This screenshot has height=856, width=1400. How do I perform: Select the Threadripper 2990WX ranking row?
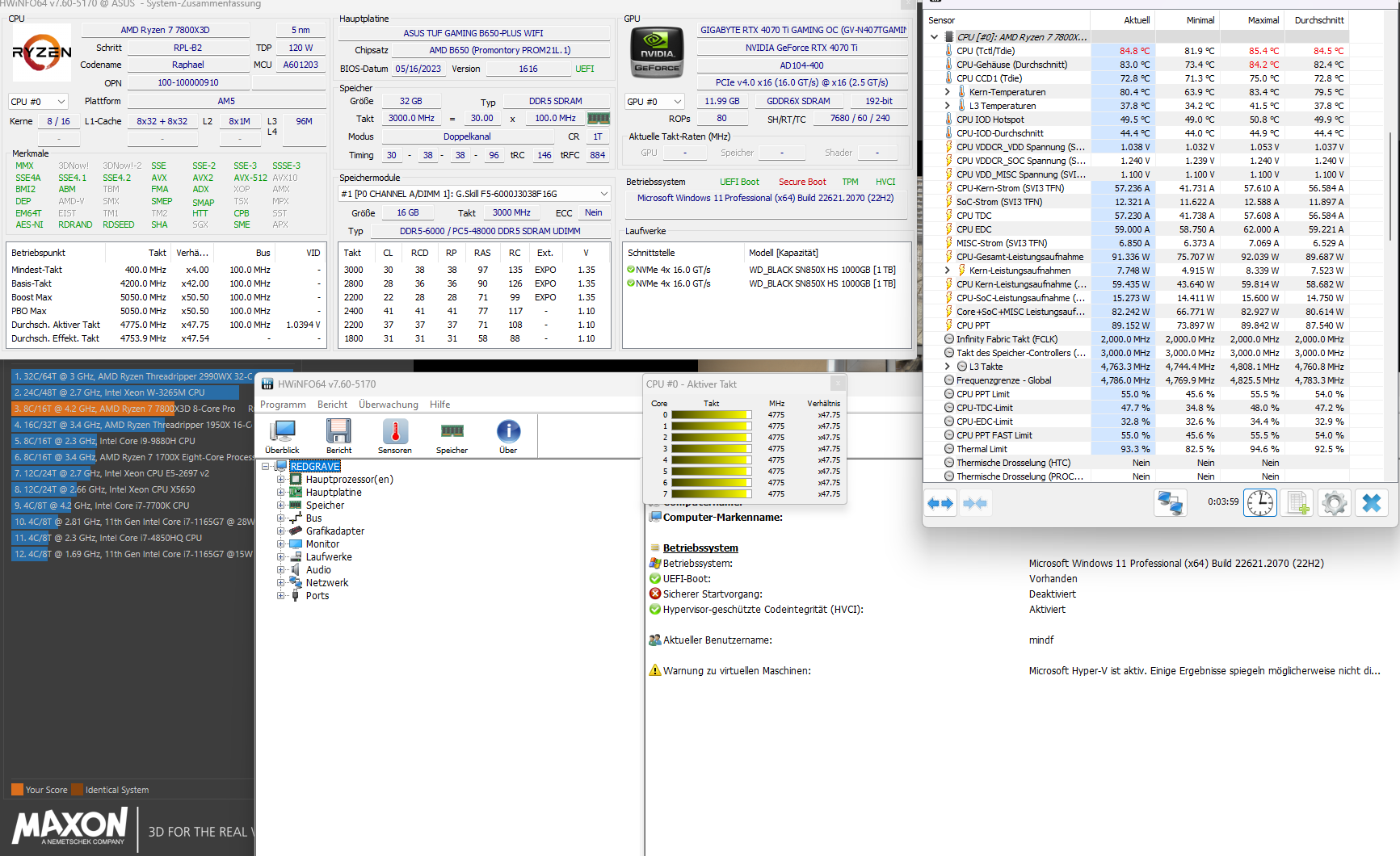click(132, 376)
